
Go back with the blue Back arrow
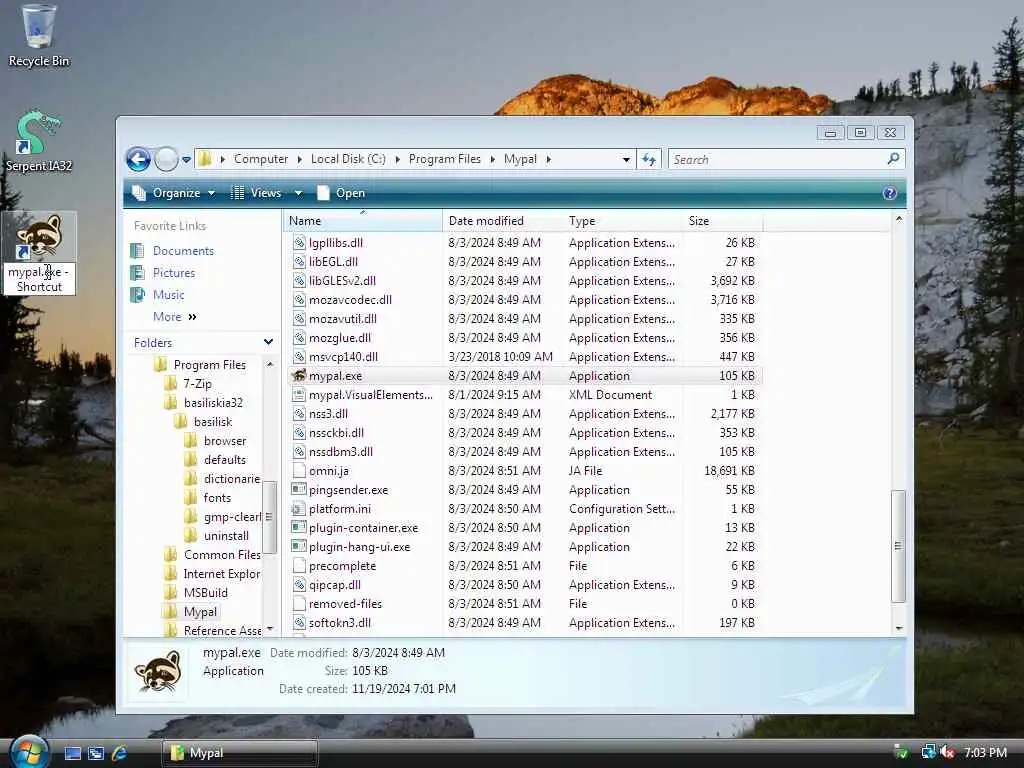click(138, 159)
